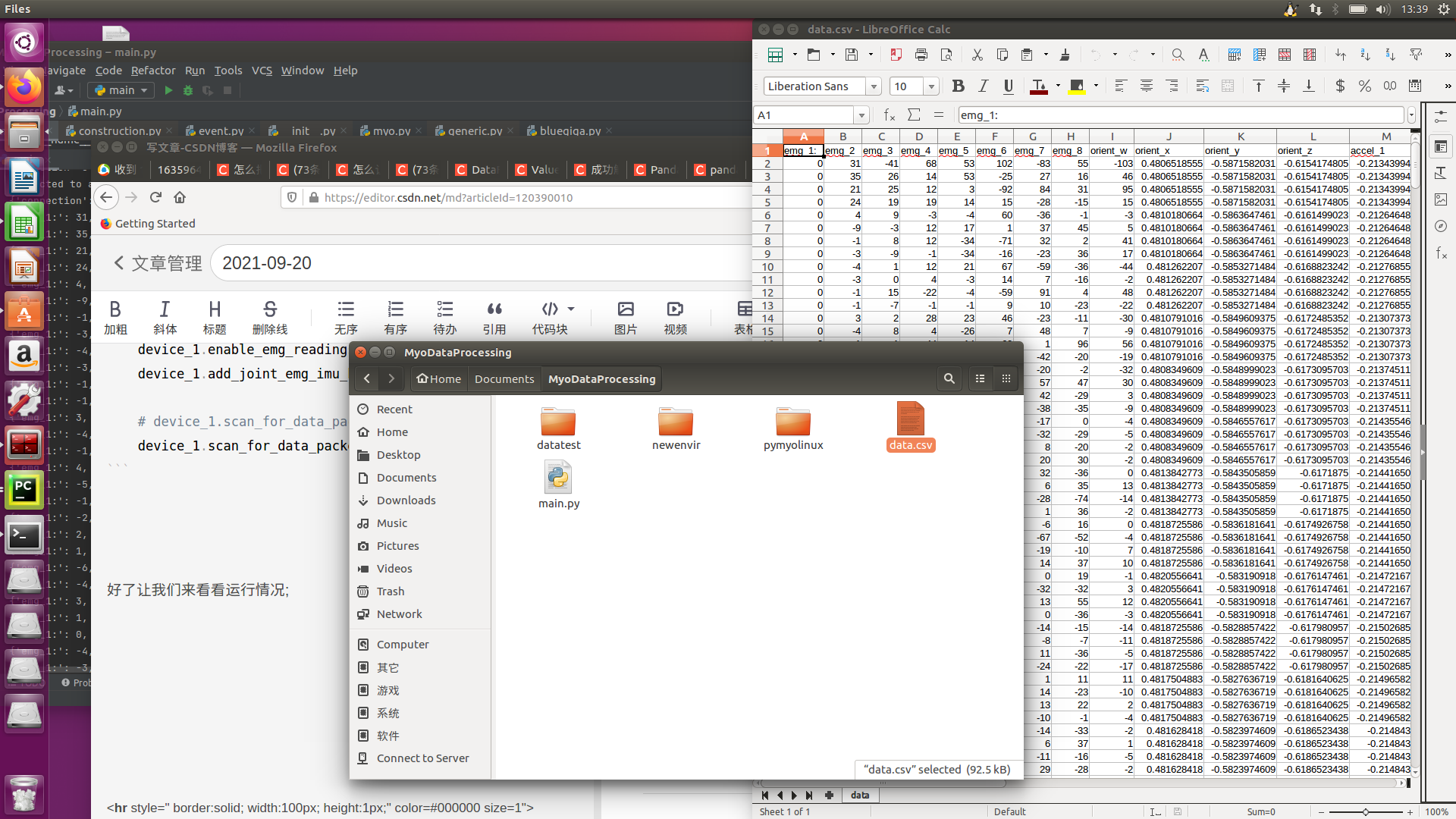Switch to the event.py editor tab

221,131
